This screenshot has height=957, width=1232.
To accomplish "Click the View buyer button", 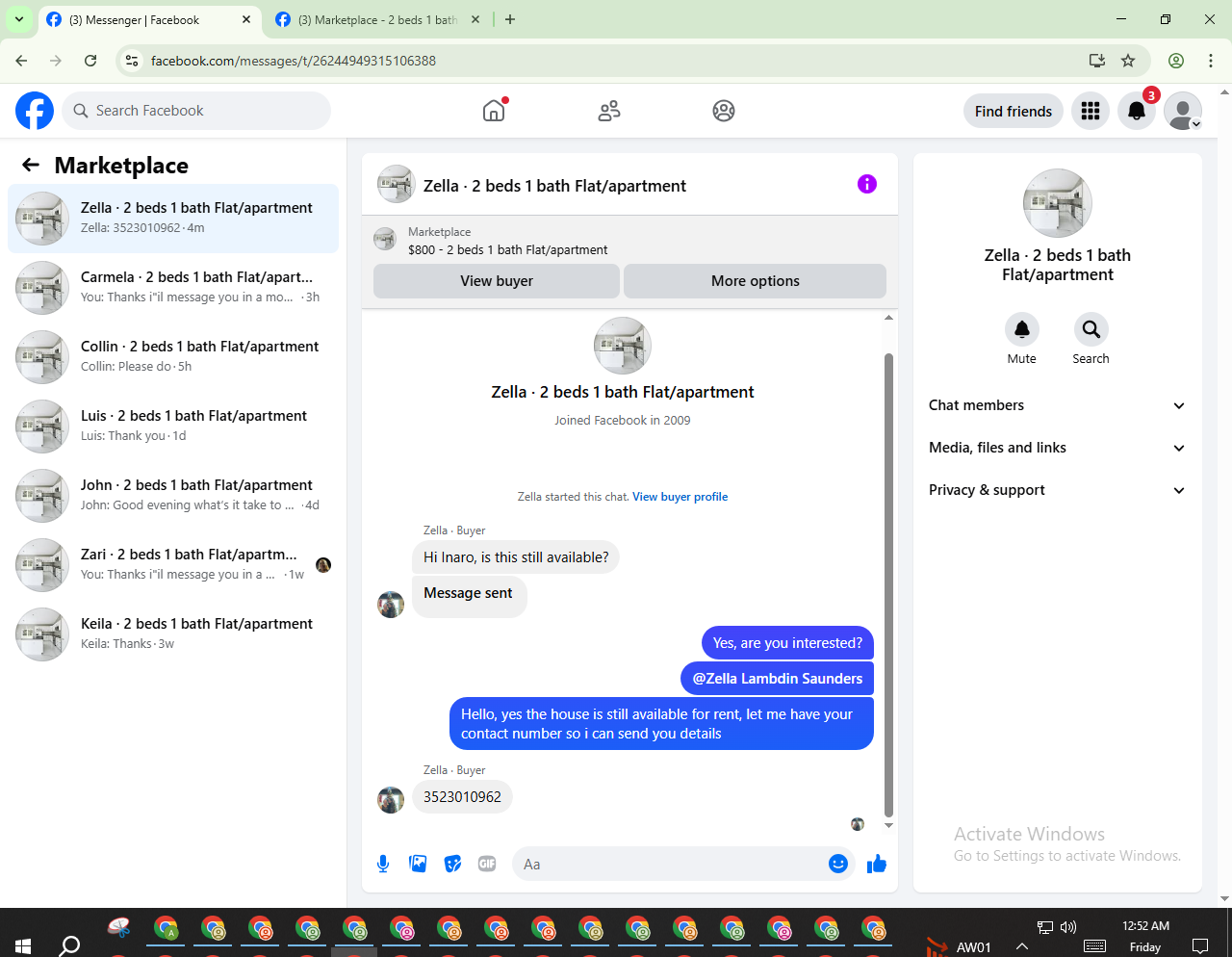I will 497,281.
